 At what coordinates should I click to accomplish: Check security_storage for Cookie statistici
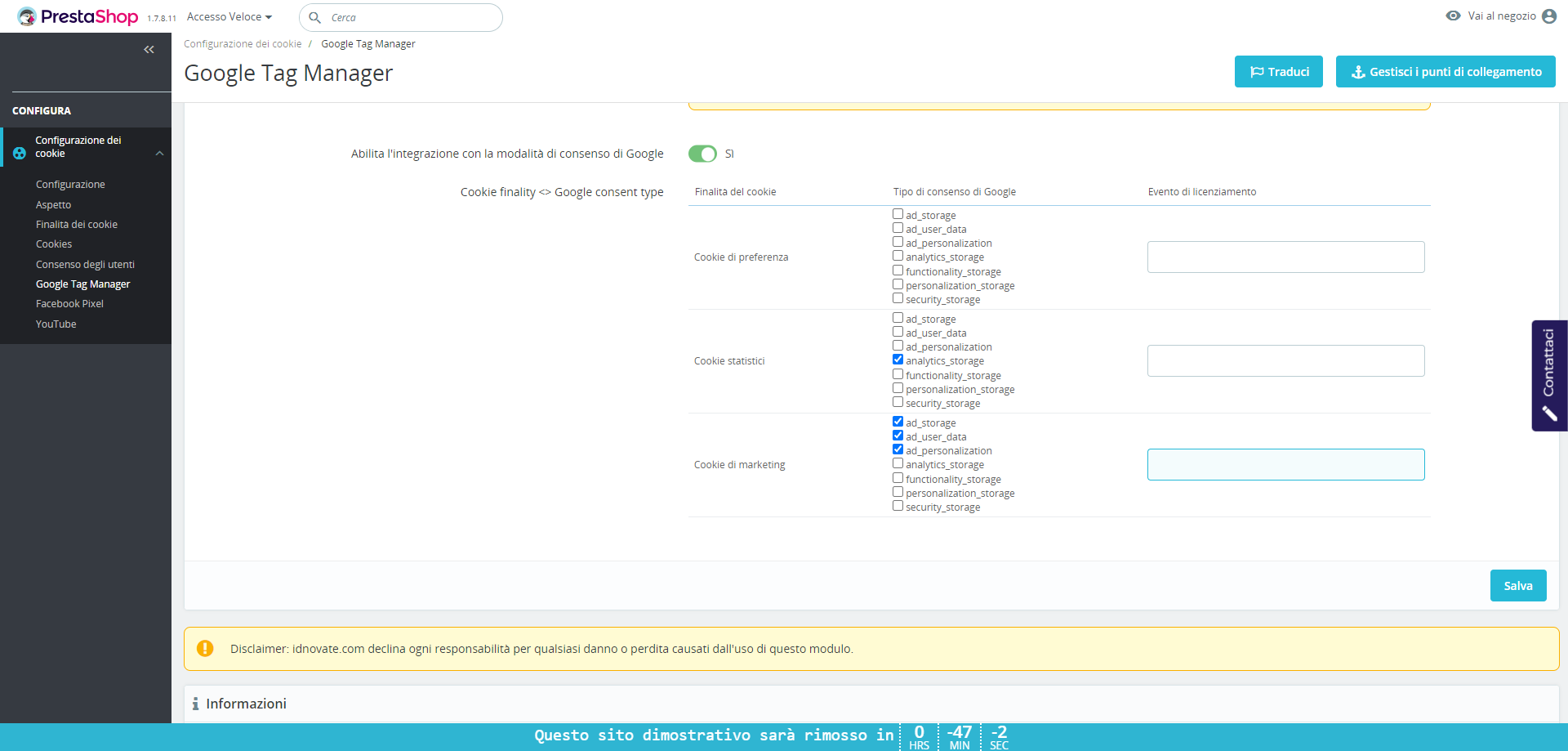898,402
